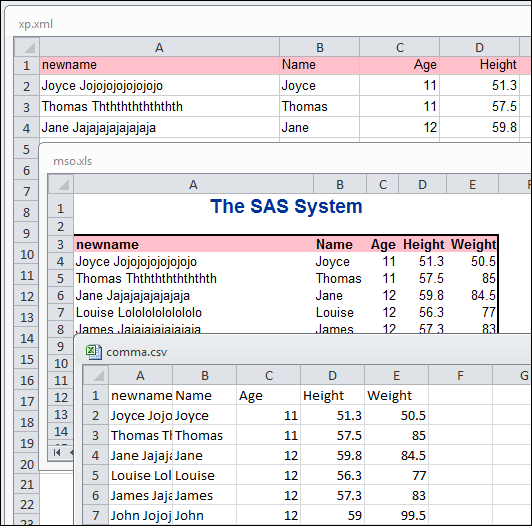Click the pink newname header cell in xp.xml
532x526 pixels.
[x=159, y=65]
